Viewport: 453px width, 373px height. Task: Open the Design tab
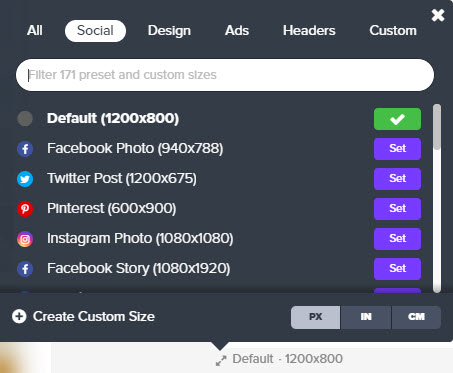[169, 31]
